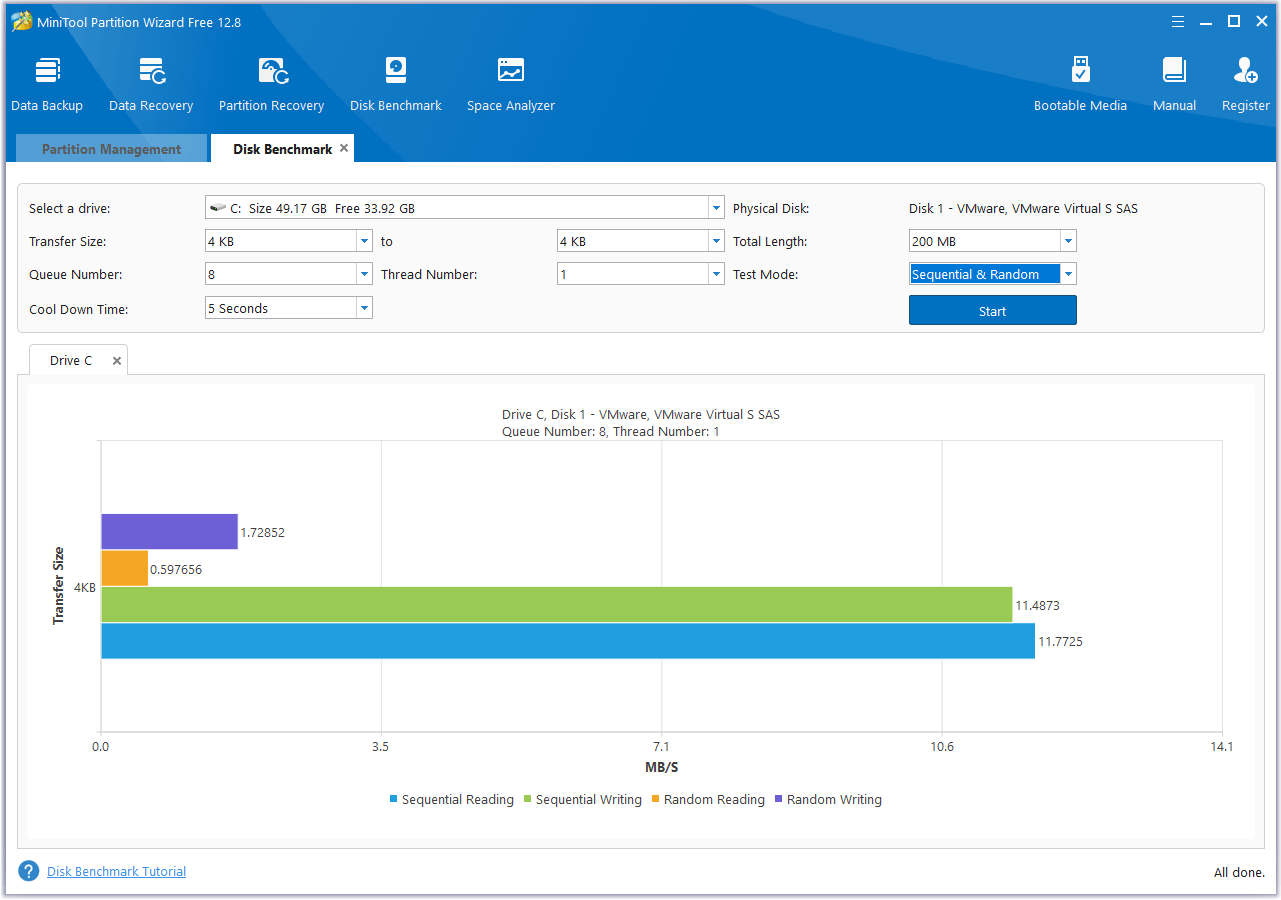Click the value 1.72852 label

(263, 533)
